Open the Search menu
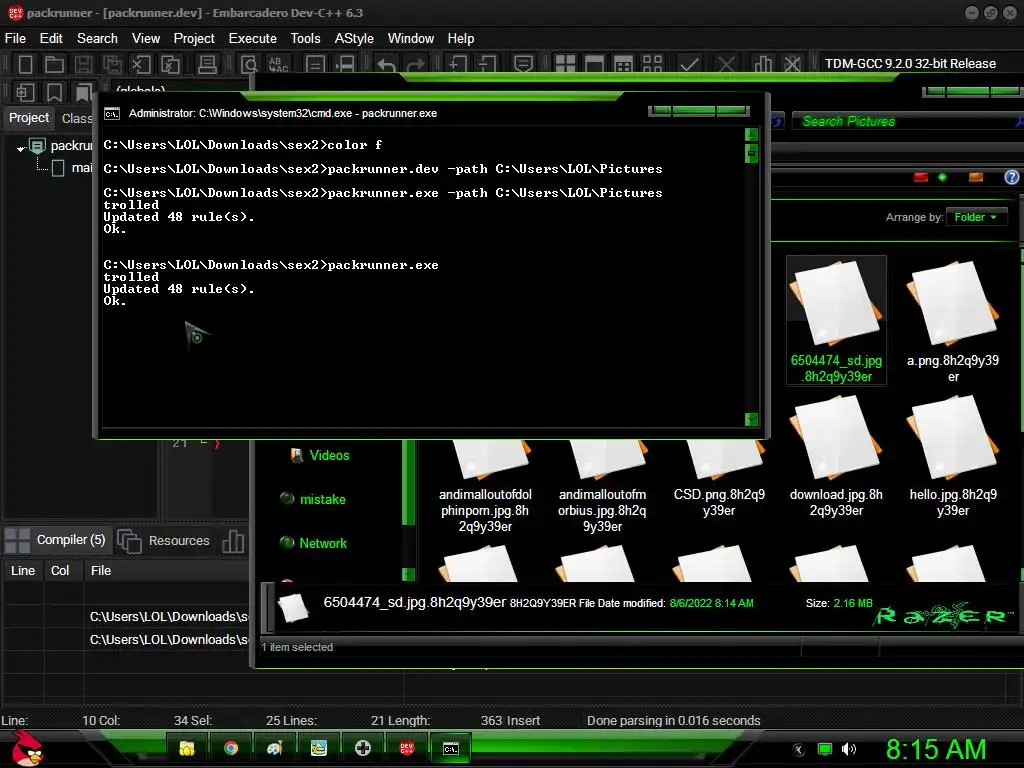The width and height of the screenshot is (1024, 768). tap(97, 39)
